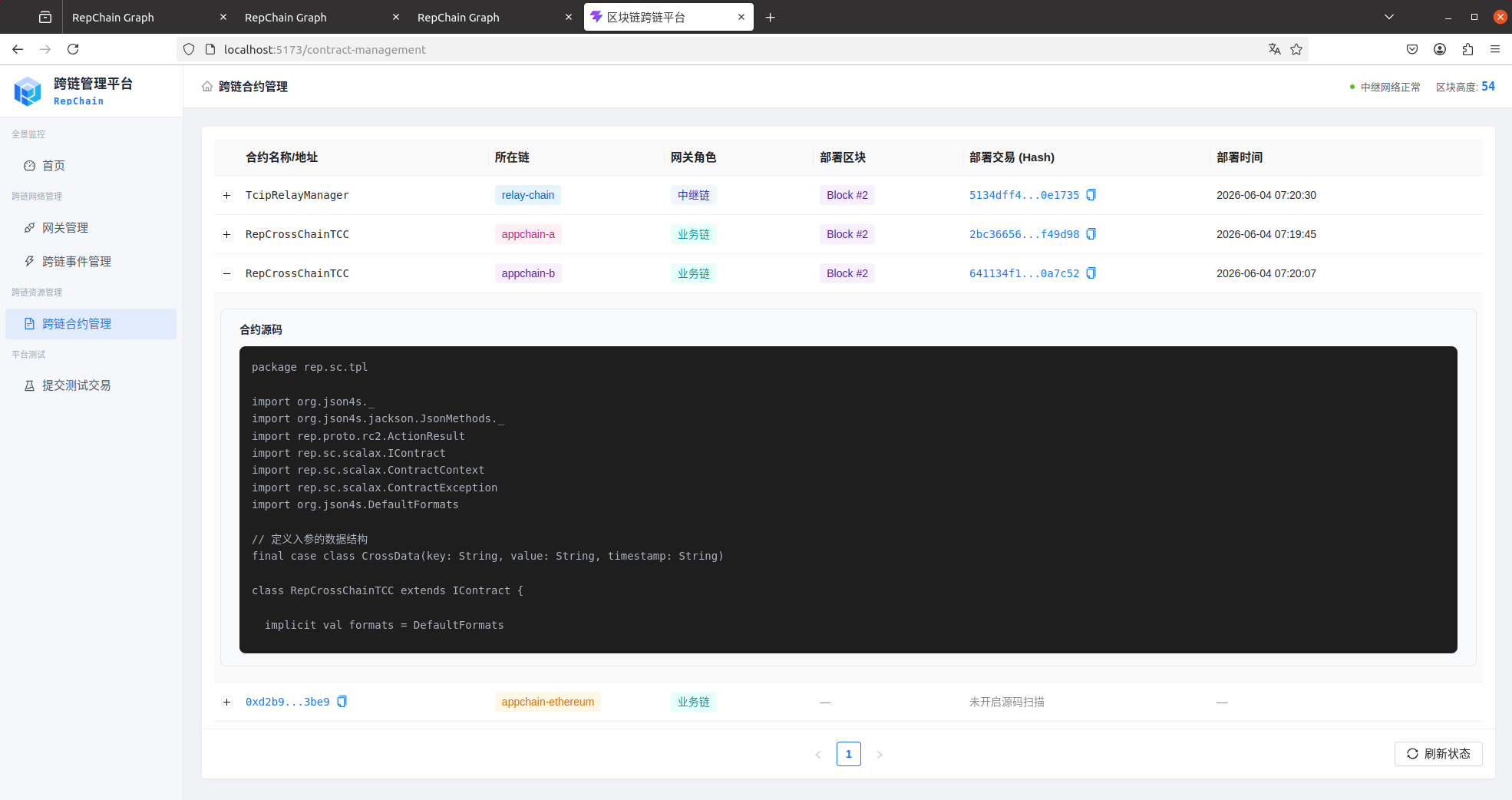Click the relay-chain tag

528,195
